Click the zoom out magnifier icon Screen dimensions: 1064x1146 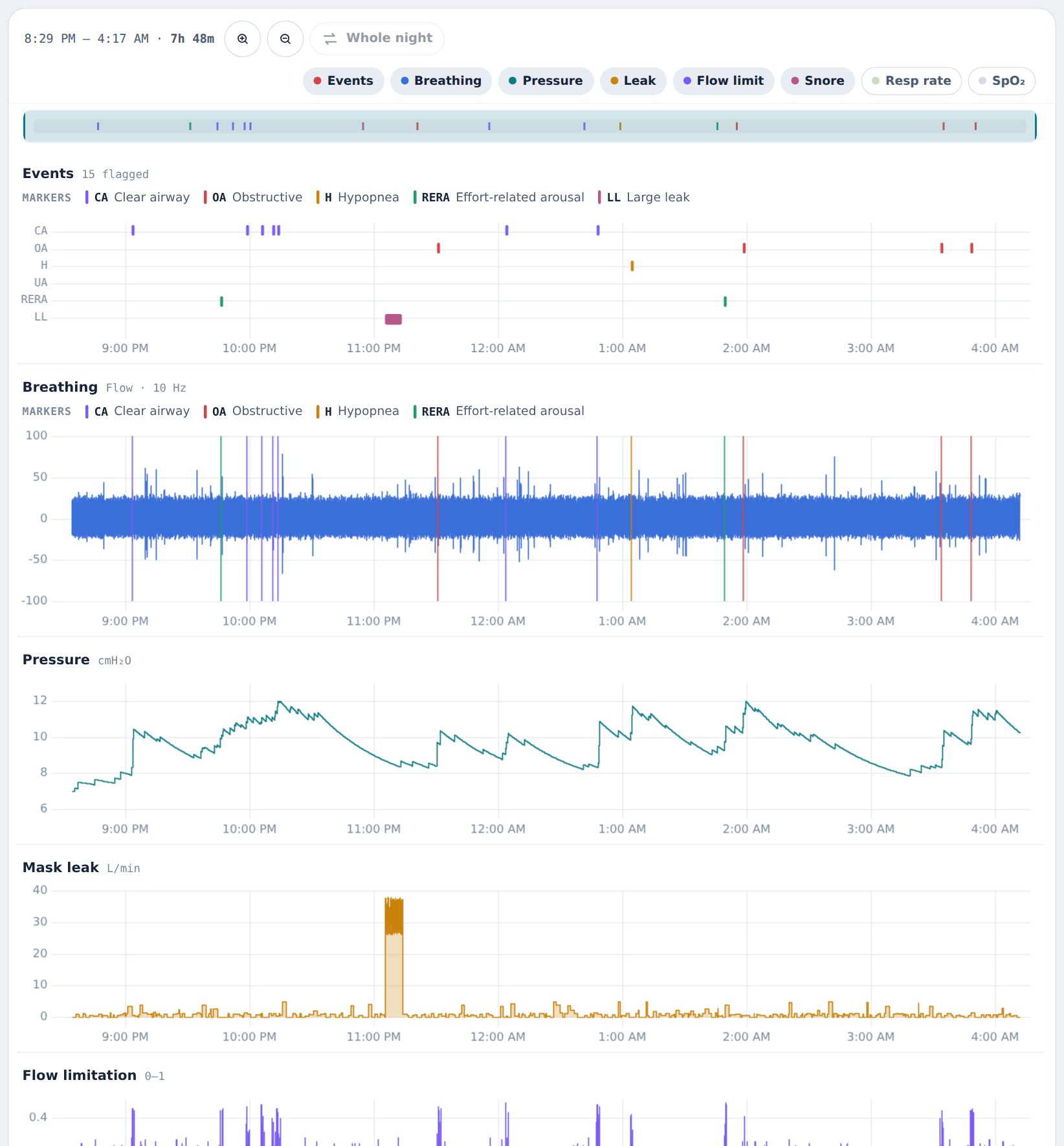[285, 39]
